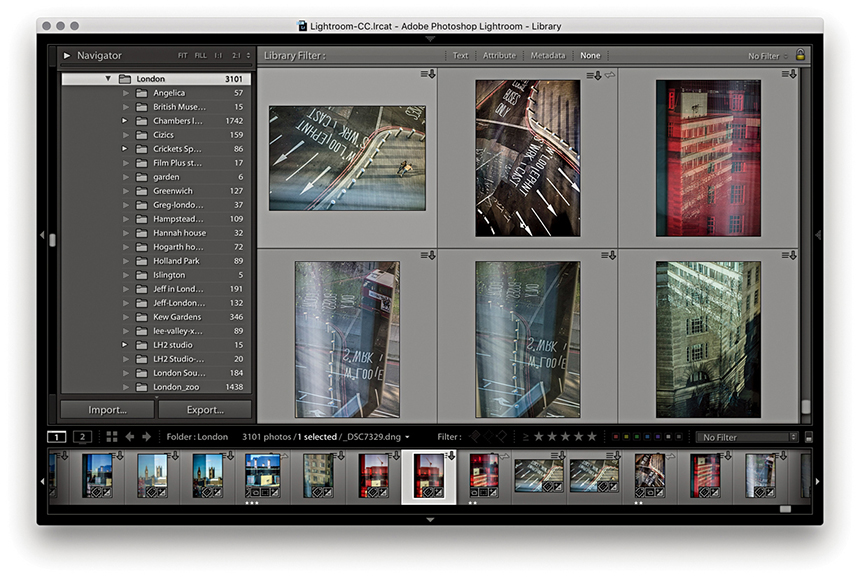Viewport: 860px width, 577px height.
Task: Select the Metadata filter tab
Action: pos(547,56)
